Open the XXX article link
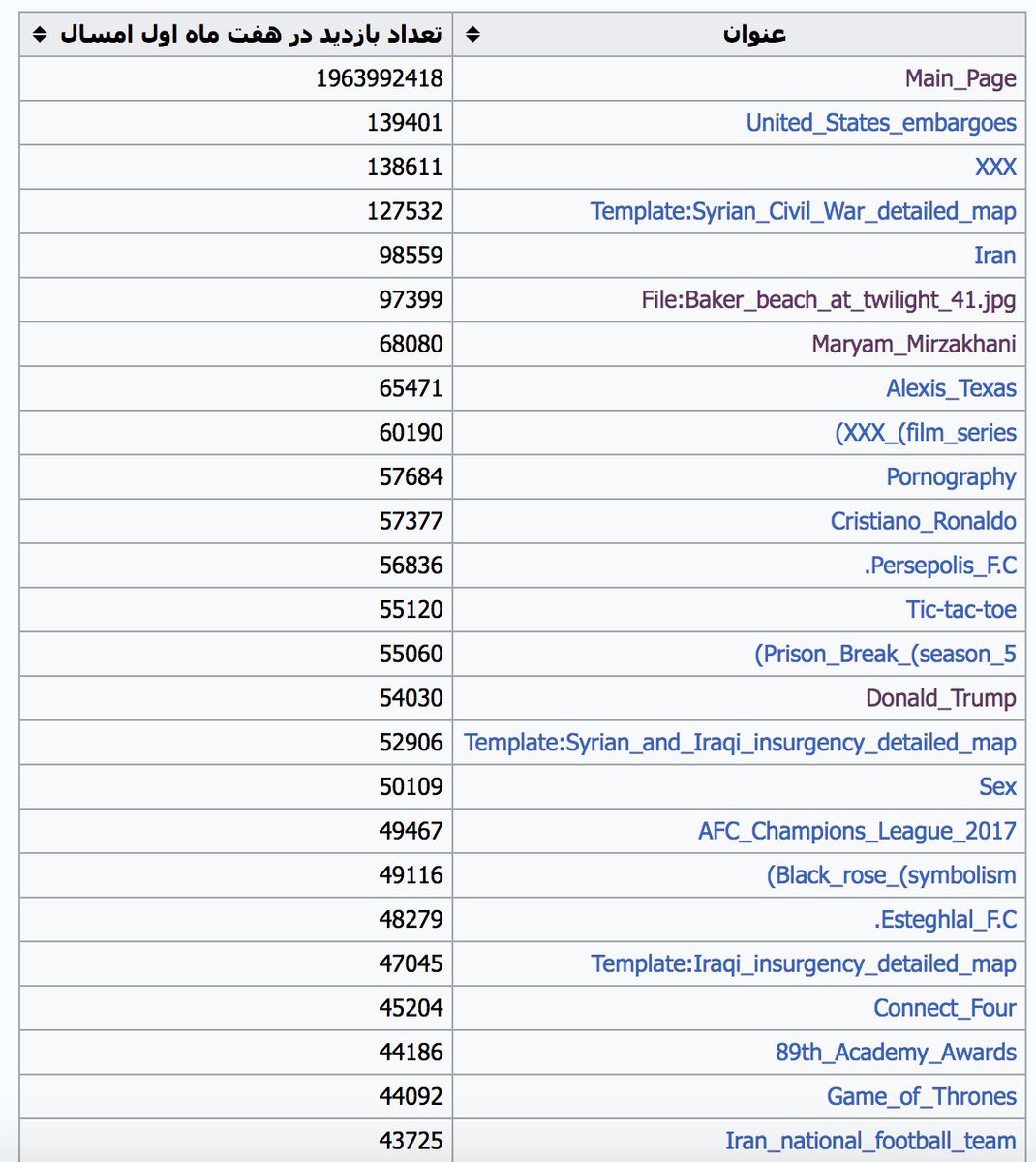Viewport: 1036px width, 1162px height. (995, 168)
